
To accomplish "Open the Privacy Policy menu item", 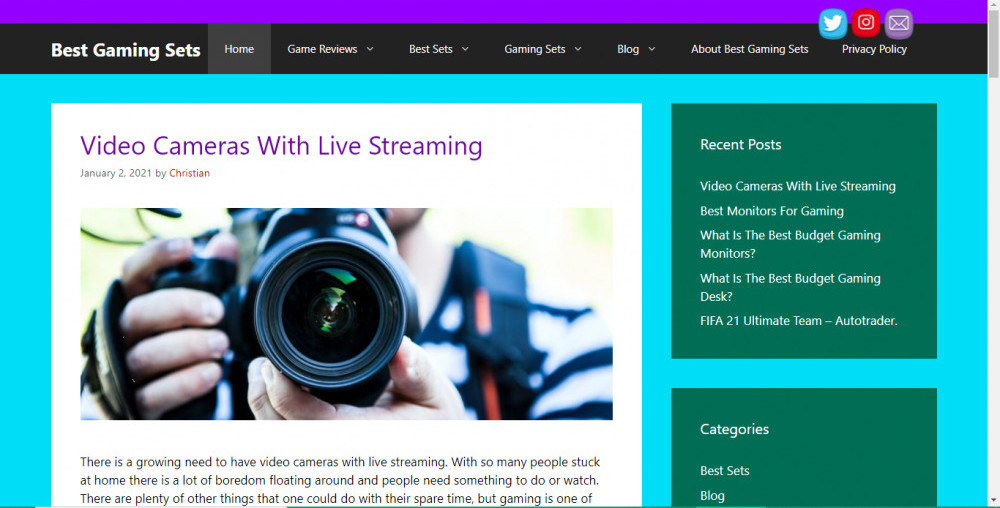I will click(874, 49).
